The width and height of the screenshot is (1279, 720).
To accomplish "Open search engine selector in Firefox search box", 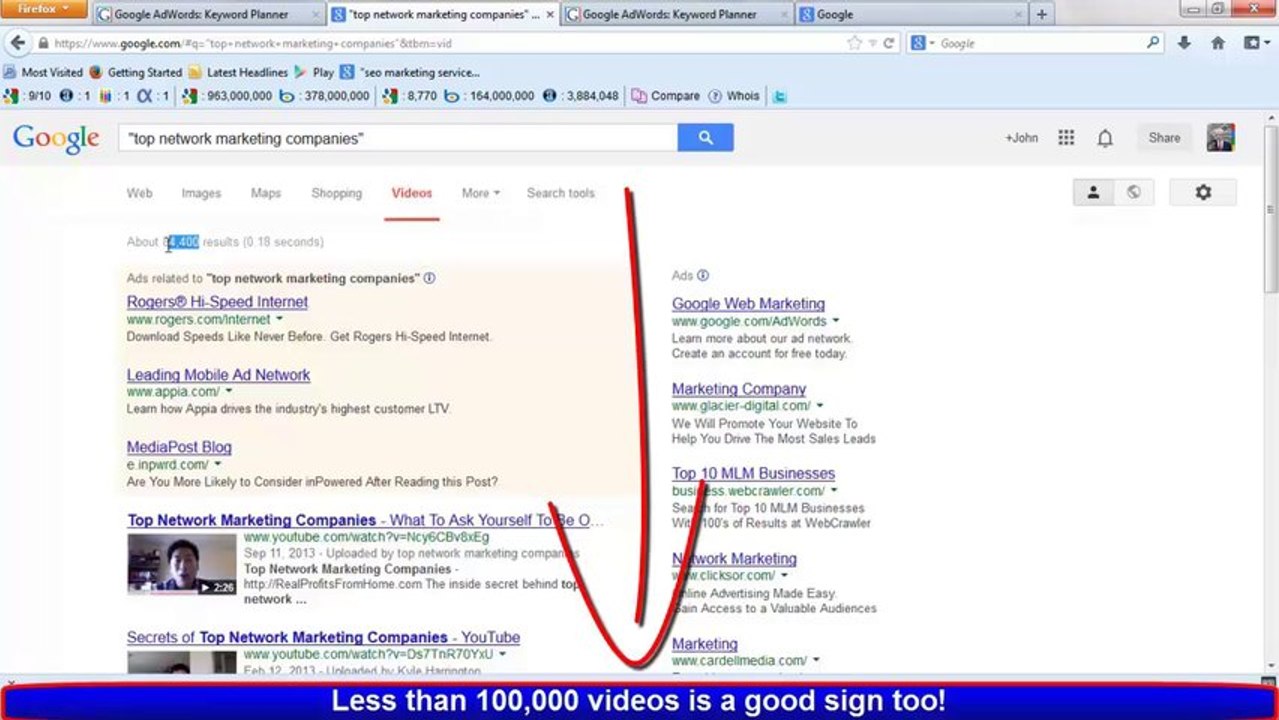I will [x=923, y=43].
